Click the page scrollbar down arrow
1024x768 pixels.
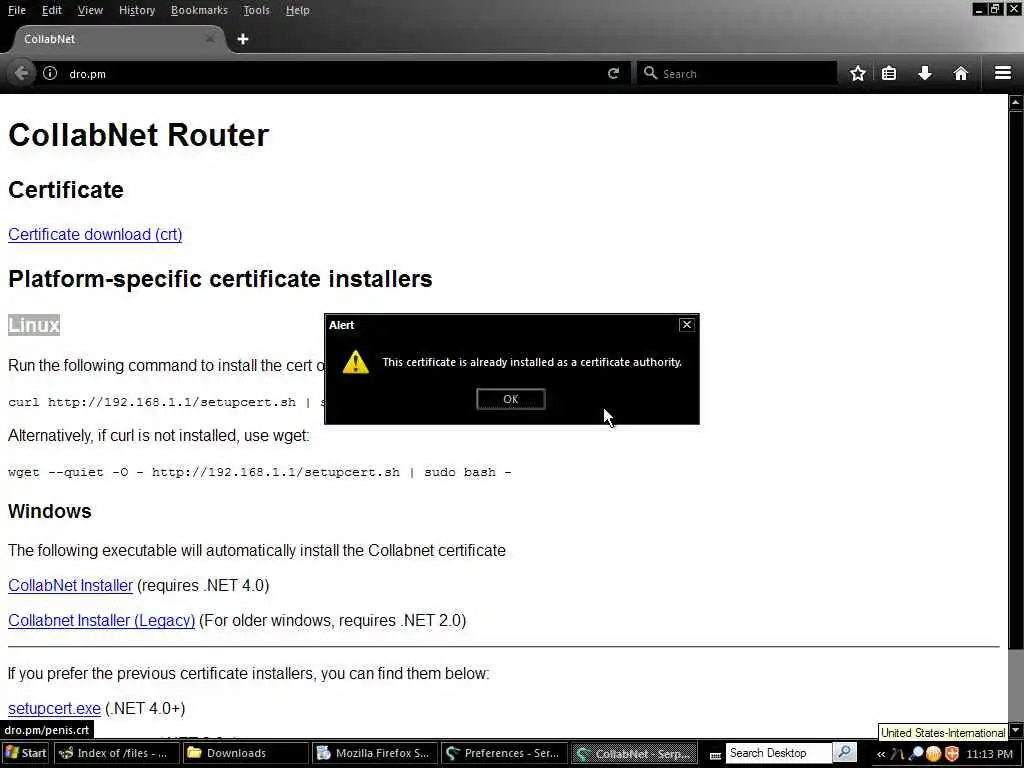1016,730
